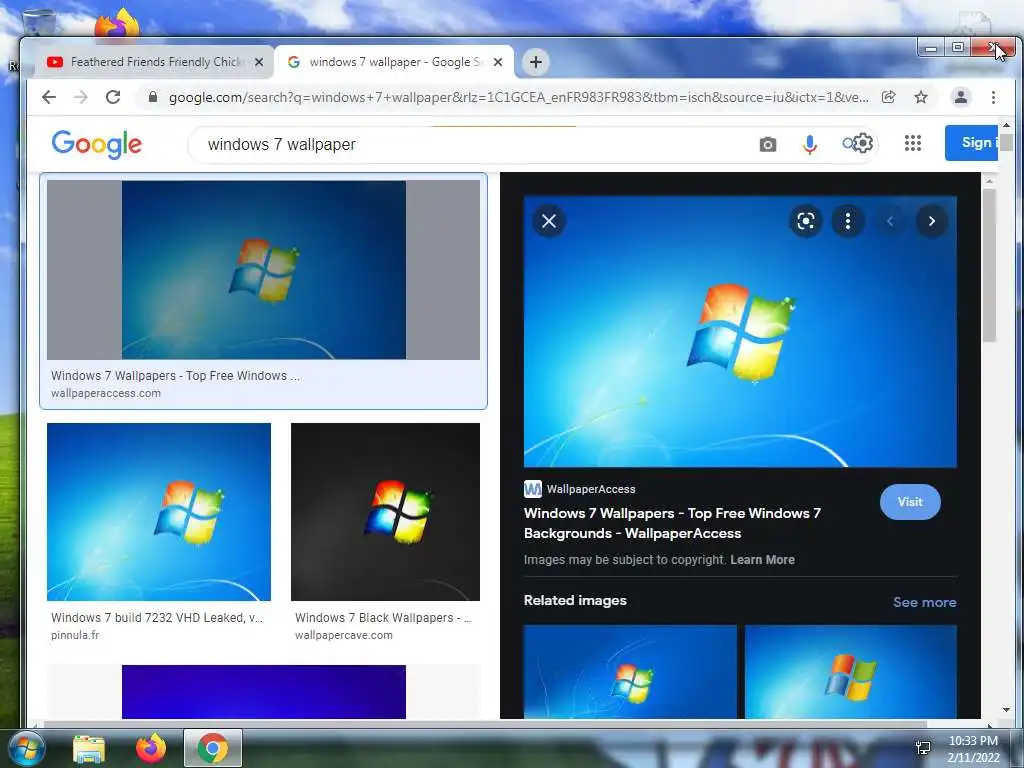This screenshot has height=768, width=1024.
Task: Click the network tray icon
Action: 923,748
